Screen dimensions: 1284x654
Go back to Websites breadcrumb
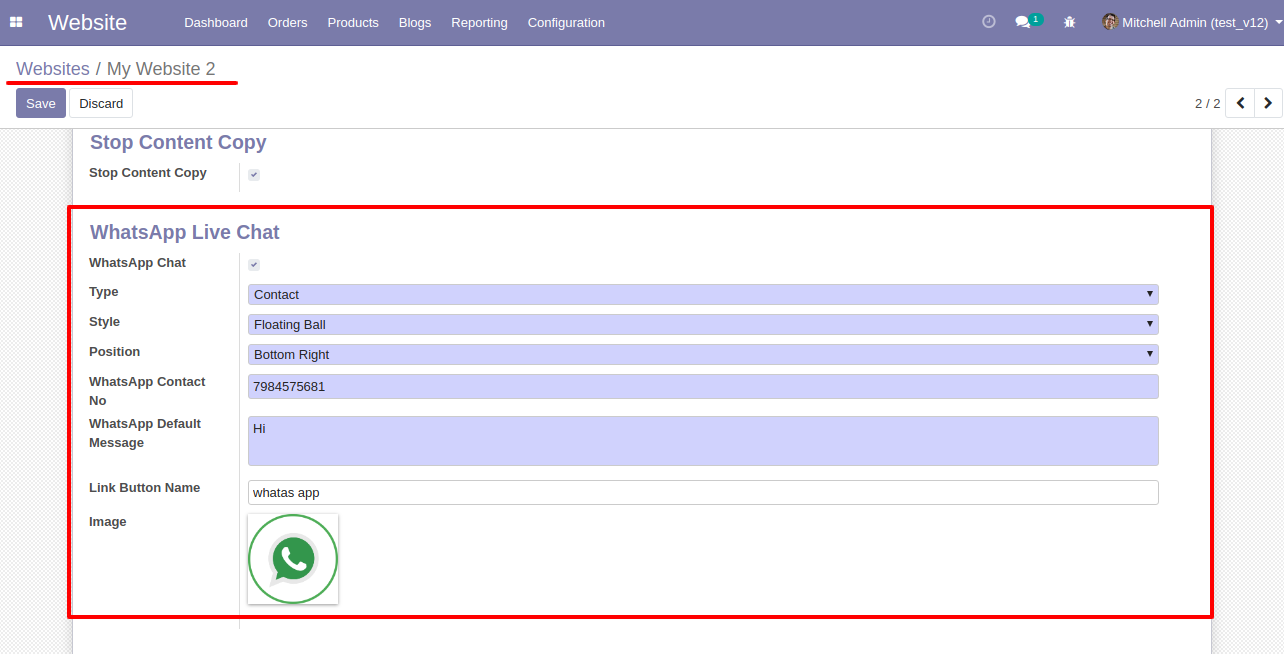pos(53,69)
